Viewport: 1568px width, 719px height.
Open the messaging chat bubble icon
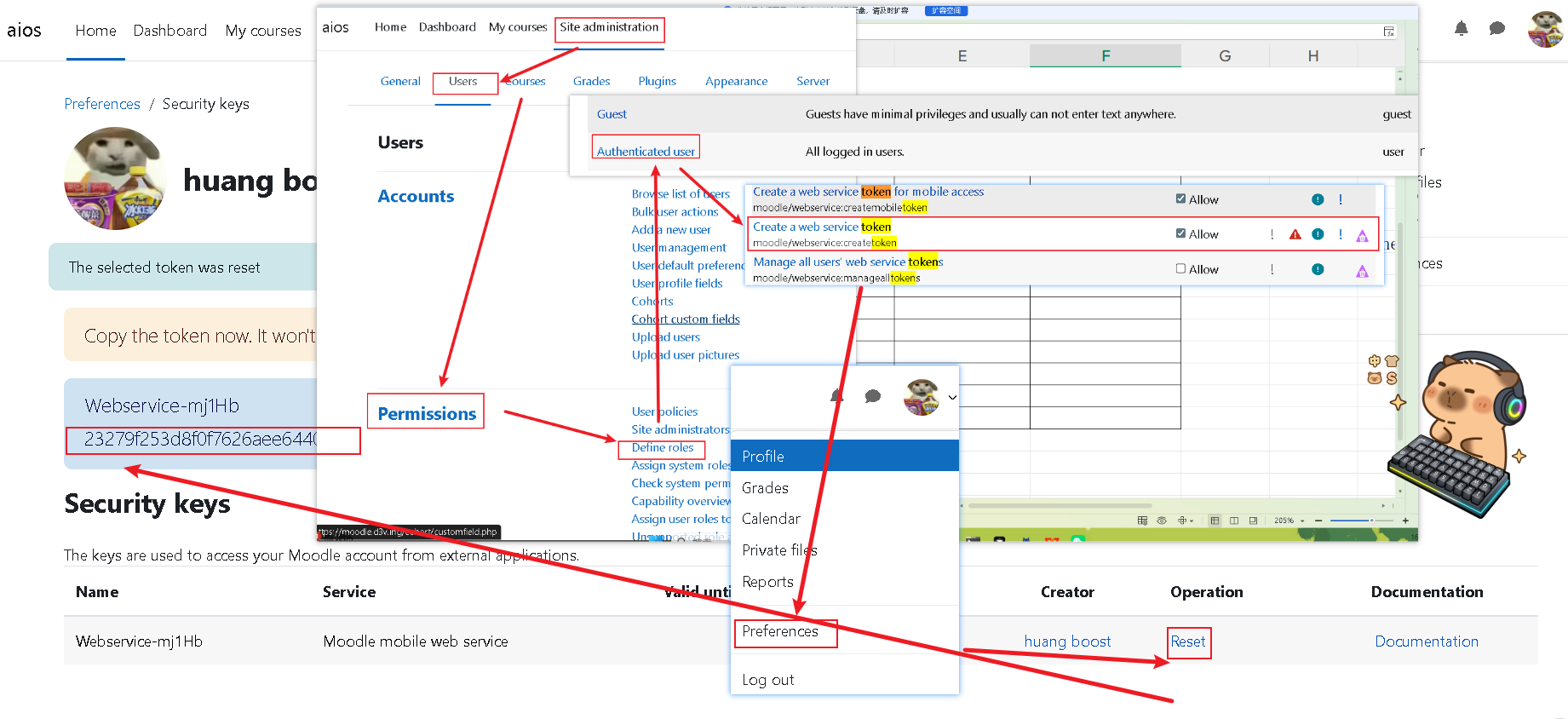click(x=1496, y=29)
